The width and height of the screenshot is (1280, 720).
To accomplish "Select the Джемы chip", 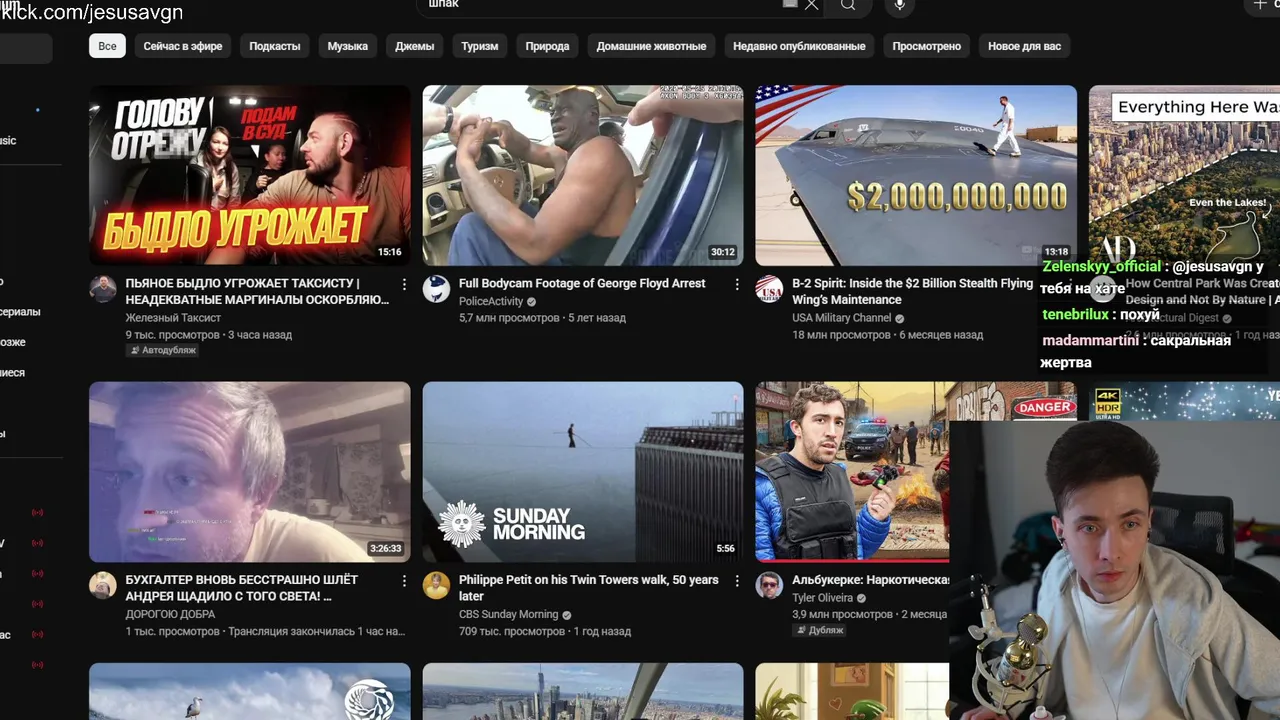I will pyautogui.click(x=415, y=46).
